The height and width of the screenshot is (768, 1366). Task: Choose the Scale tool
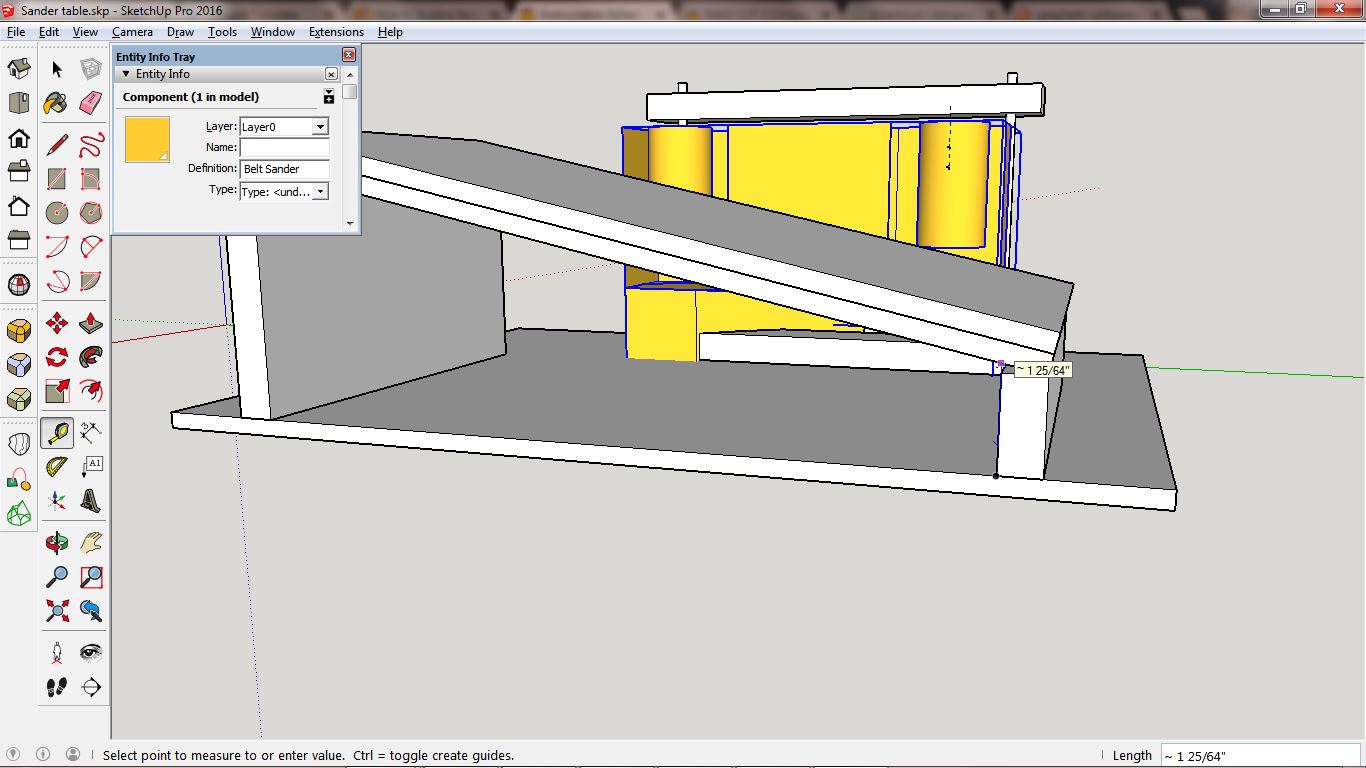click(57, 391)
